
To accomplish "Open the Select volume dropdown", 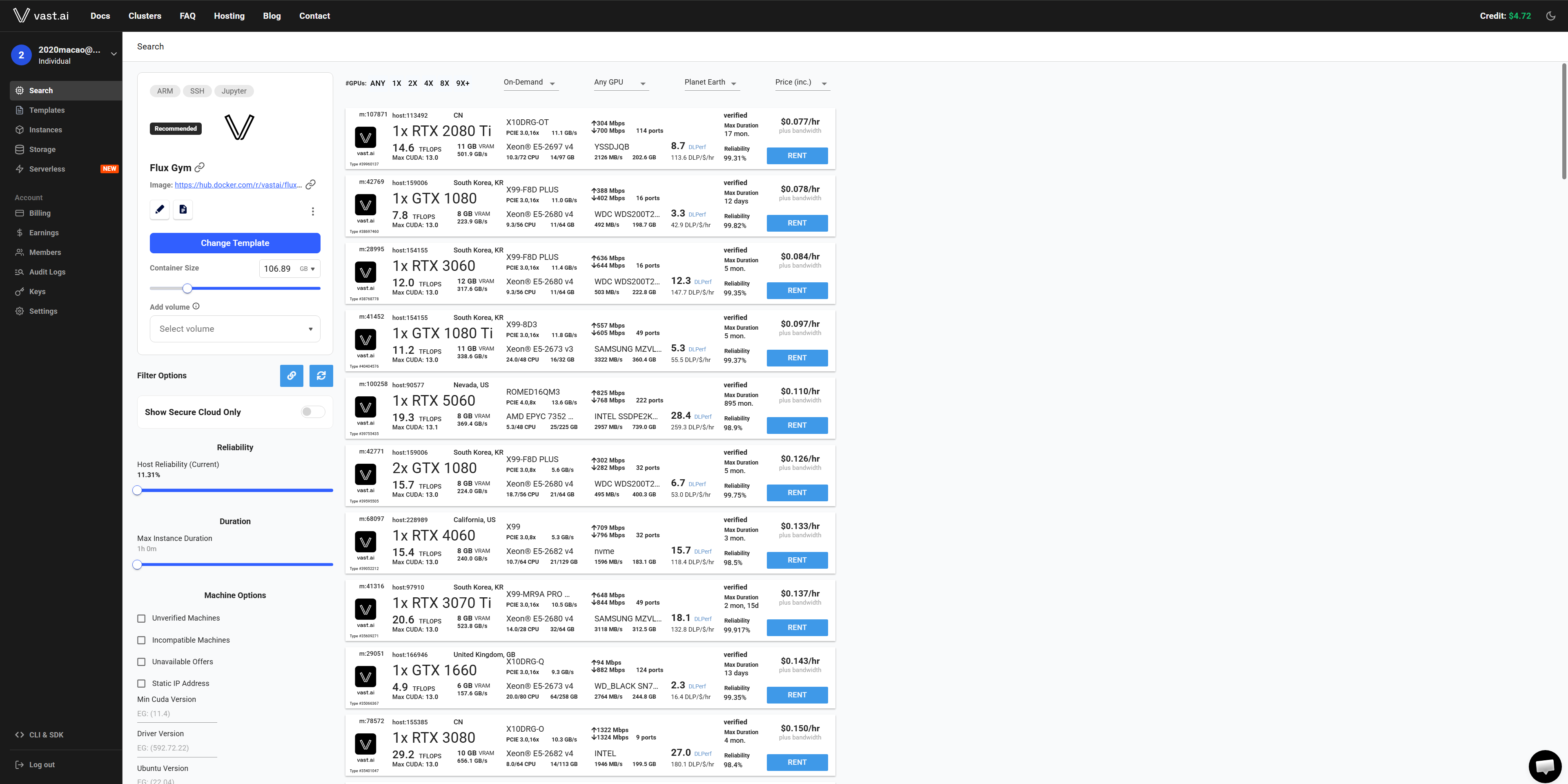I will coord(235,329).
